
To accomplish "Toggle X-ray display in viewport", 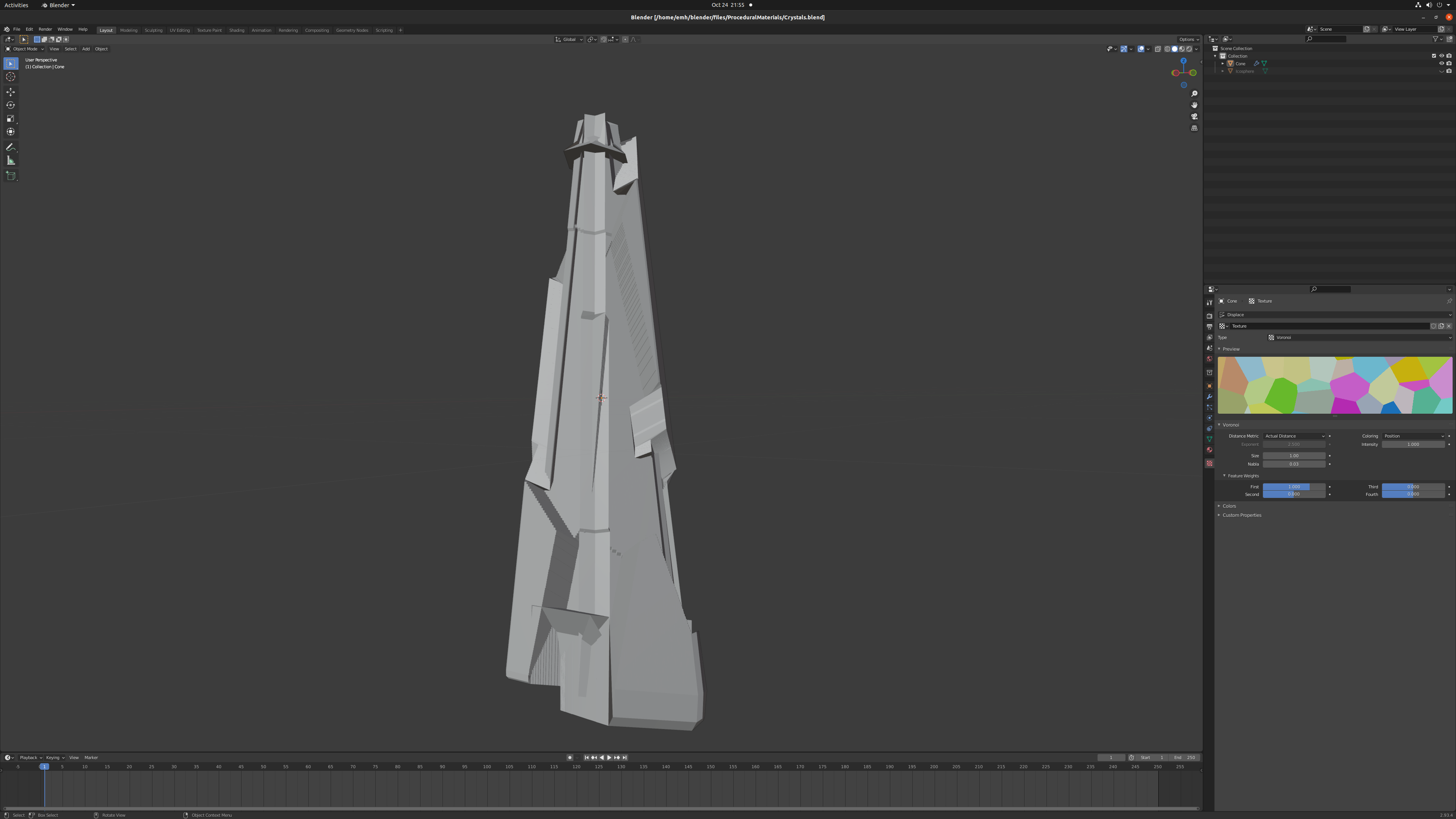I will click(1158, 49).
